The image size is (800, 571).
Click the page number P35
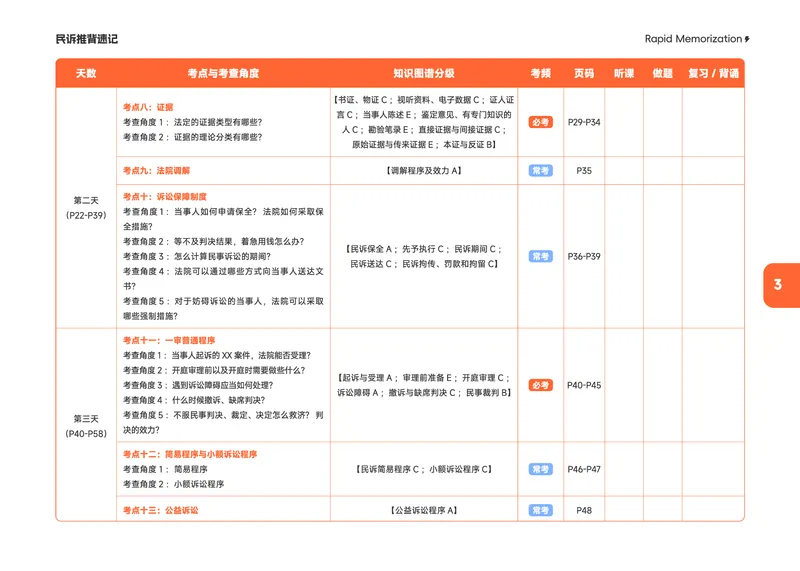584,170
